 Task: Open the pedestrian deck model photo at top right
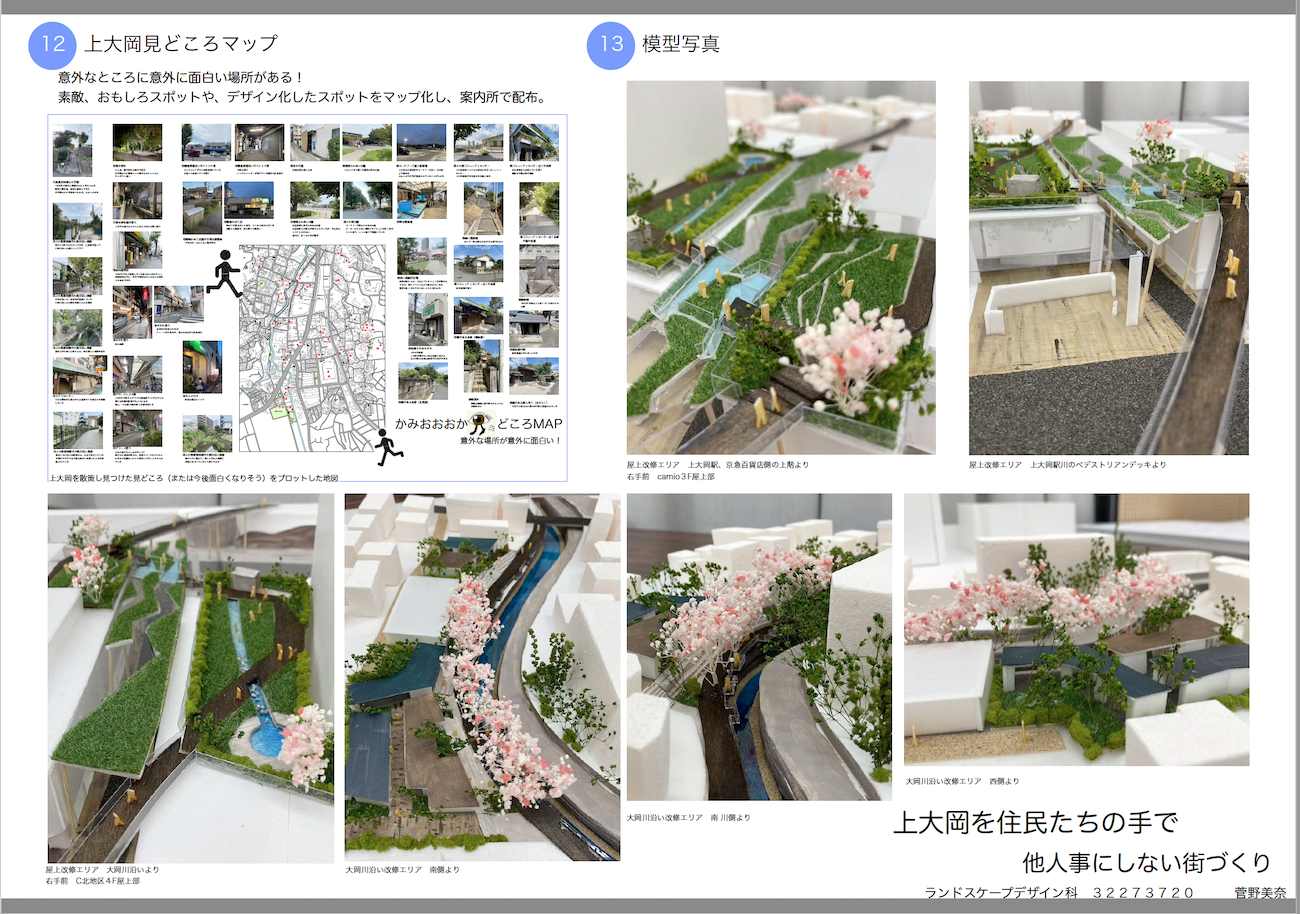coord(1108,267)
